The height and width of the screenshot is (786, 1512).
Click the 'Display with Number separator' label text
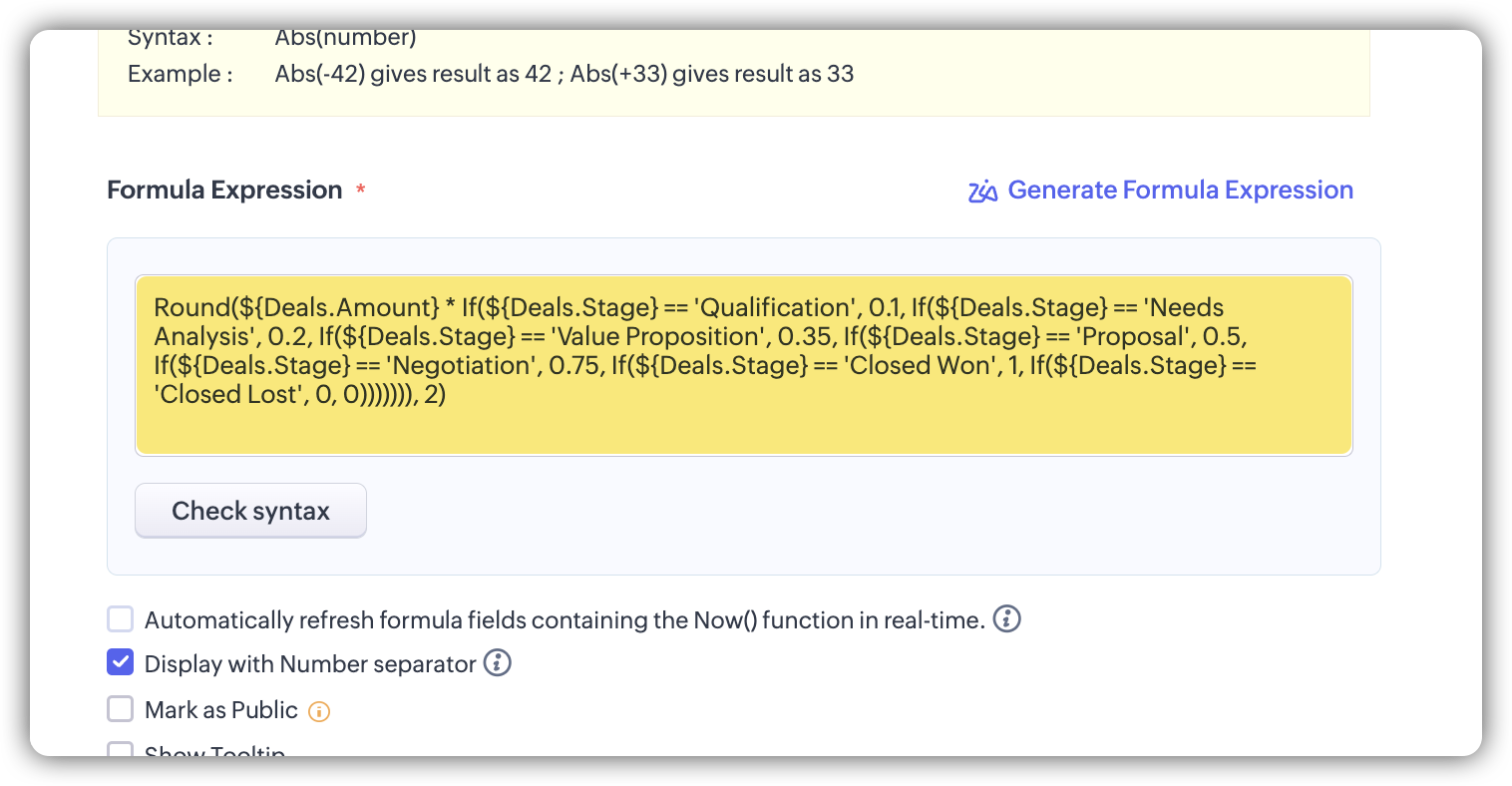coord(310,664)
